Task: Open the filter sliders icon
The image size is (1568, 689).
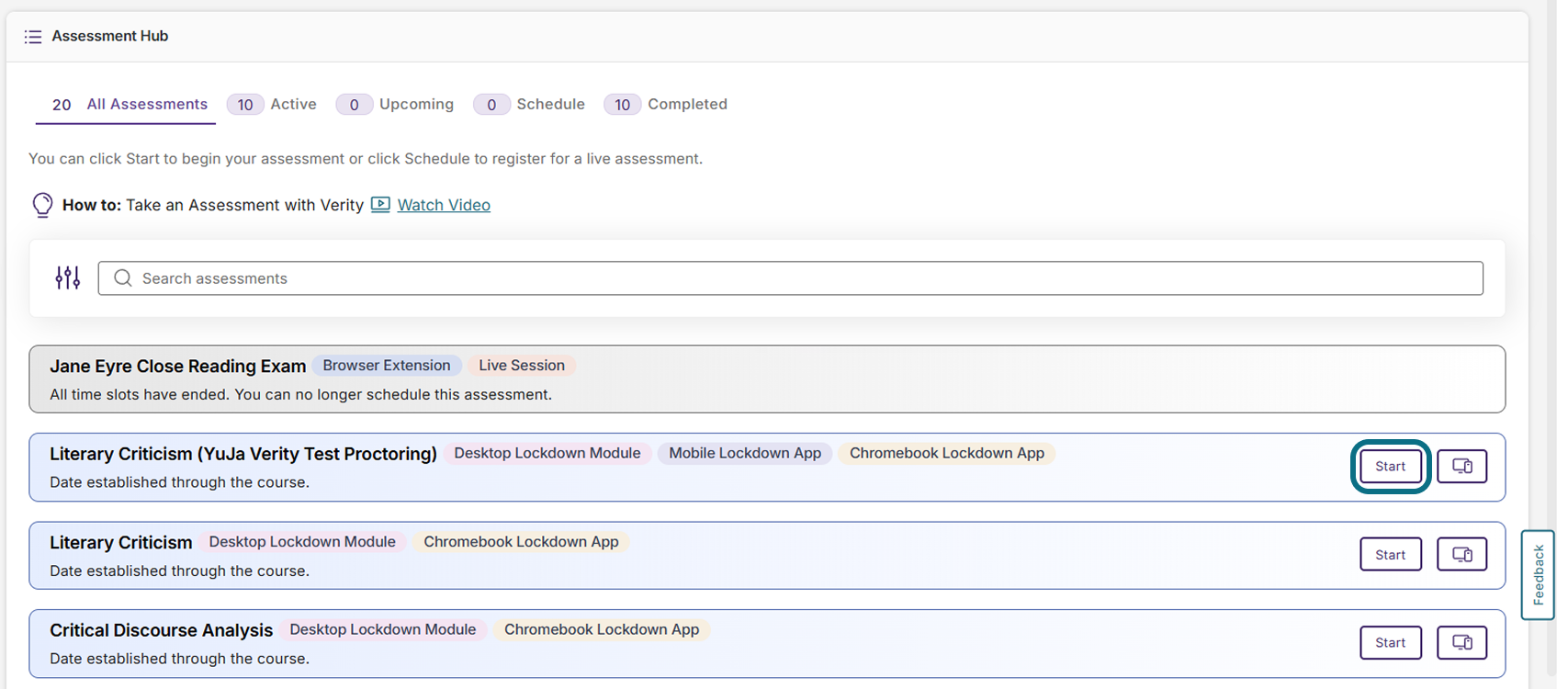Action: click(x=68, y=277)
